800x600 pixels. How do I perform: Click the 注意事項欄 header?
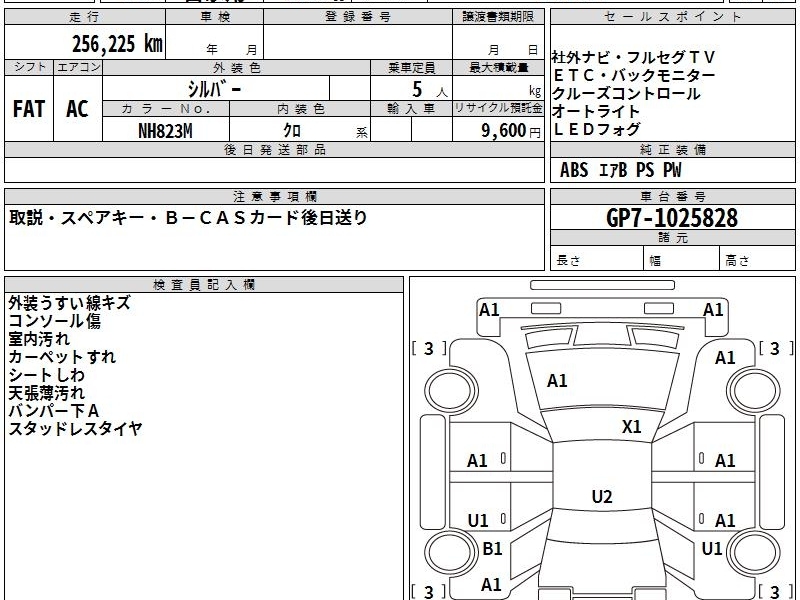pyautogui.click(x=274, y=196)
